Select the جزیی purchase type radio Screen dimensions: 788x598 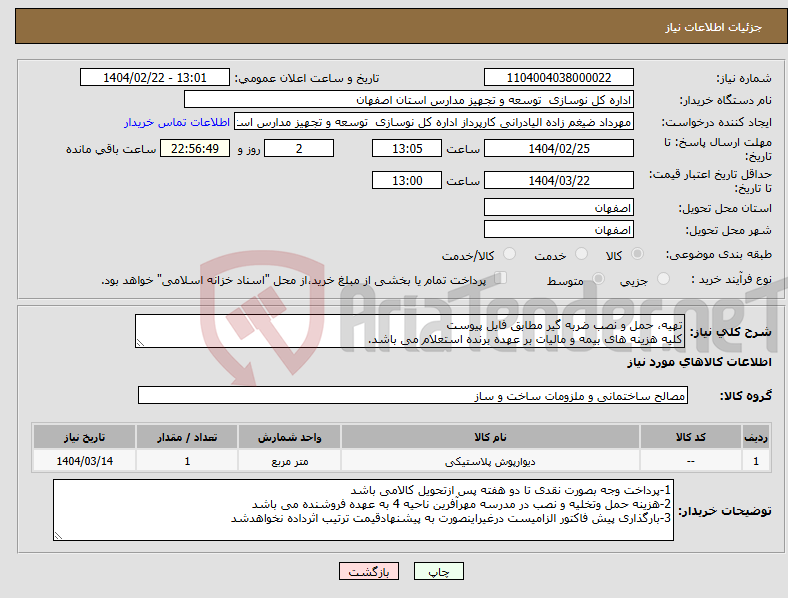click(x=663, y=278)
